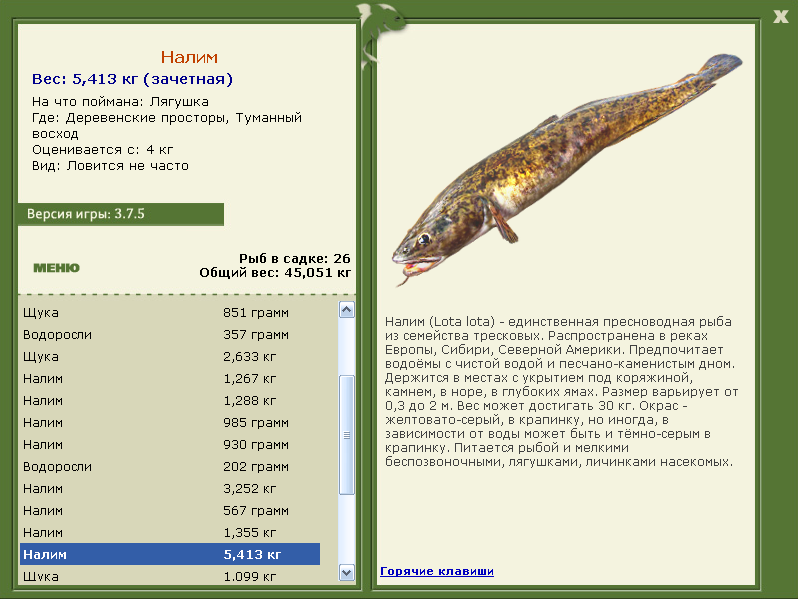The image size is (798, 599).
Task: Select the Водоросли 202 грамм row
Action: click(170, 466)
